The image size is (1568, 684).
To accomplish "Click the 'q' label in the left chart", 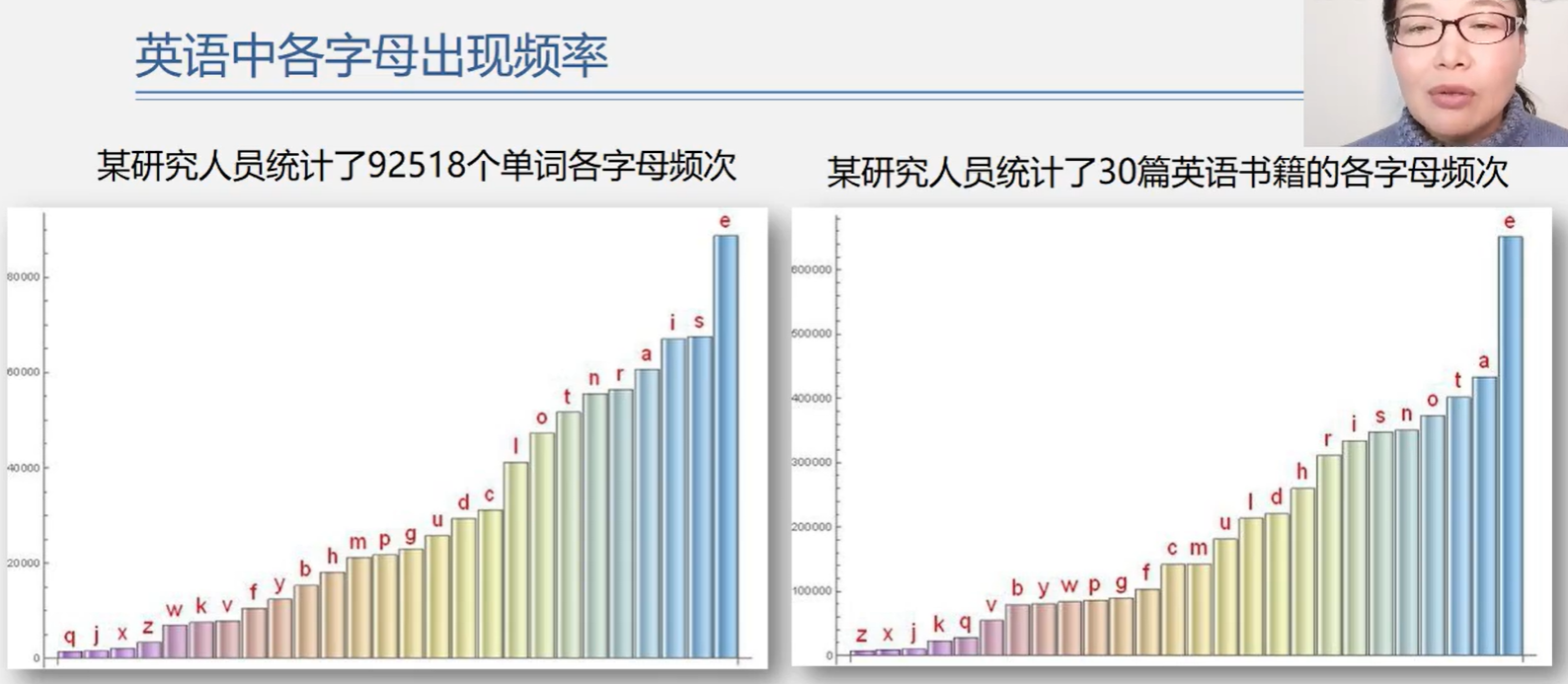I will (69, 637).
